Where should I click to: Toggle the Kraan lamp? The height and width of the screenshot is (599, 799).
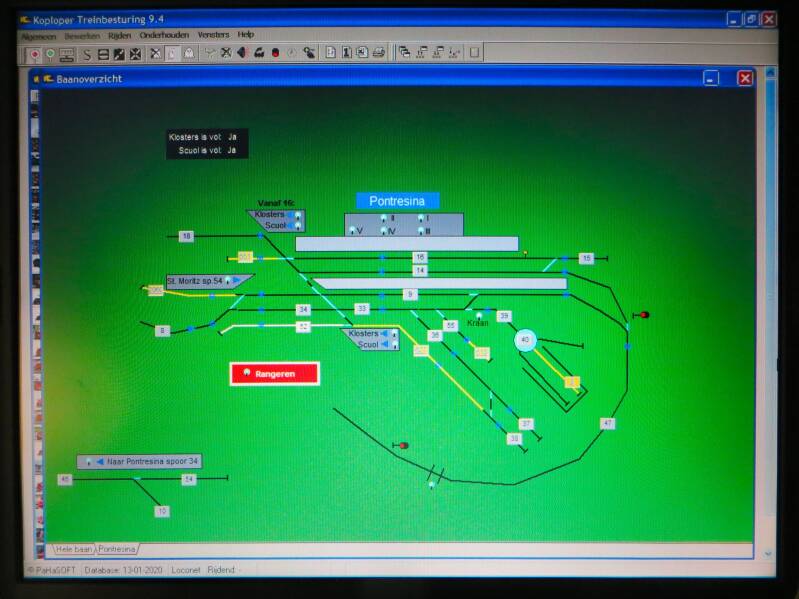click(478, 316)
